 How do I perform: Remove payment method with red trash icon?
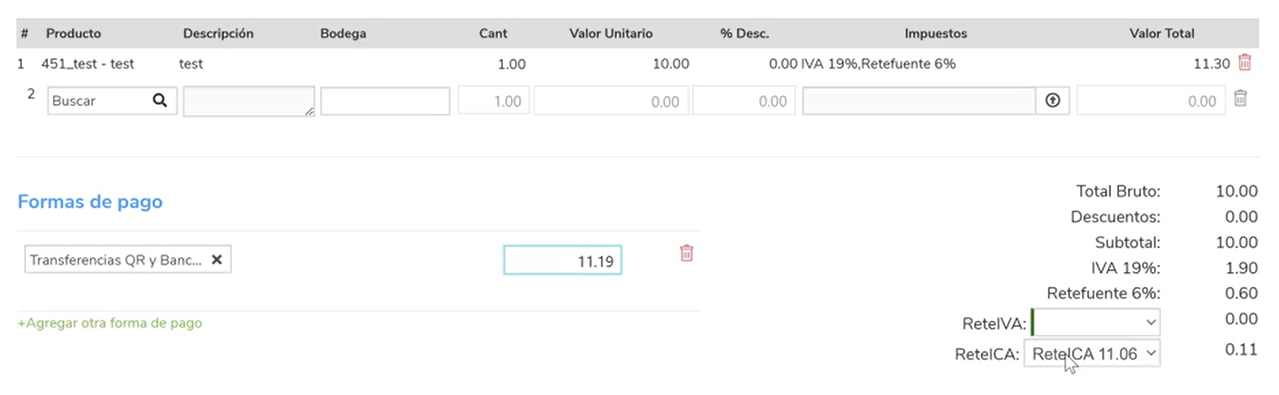pos(686,253)
